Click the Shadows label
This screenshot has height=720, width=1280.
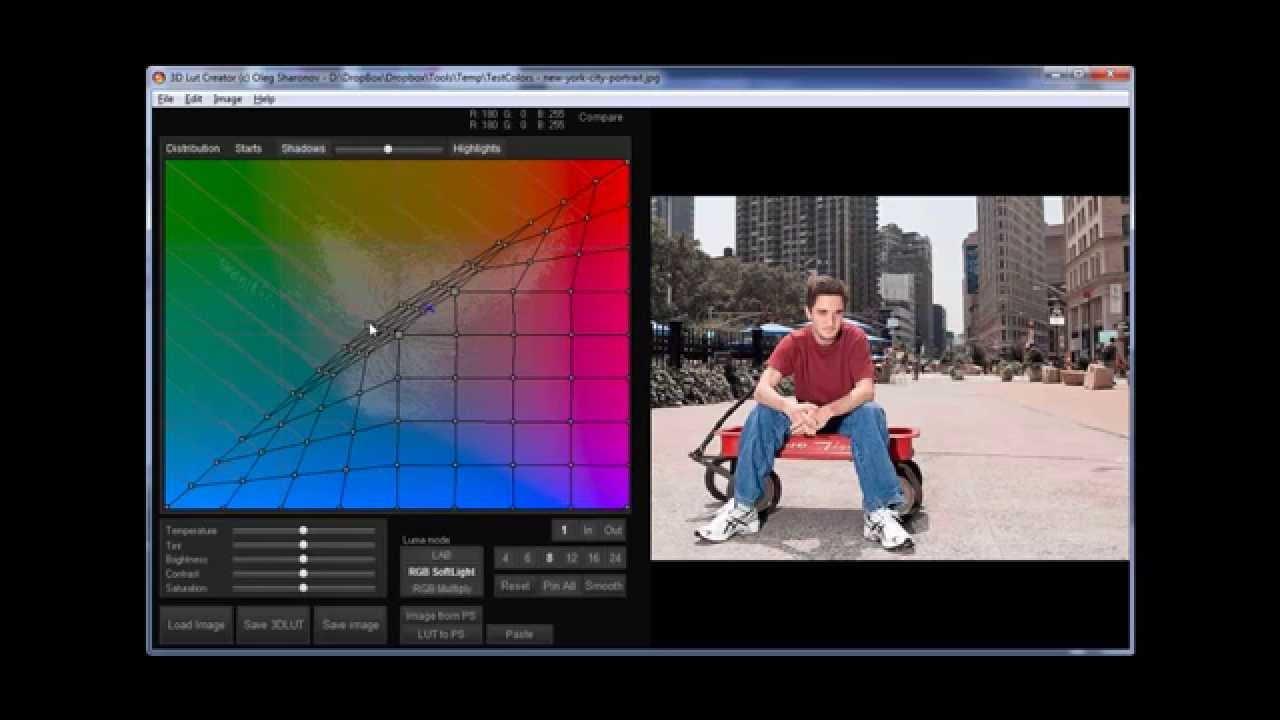pyautogui.click(x=303, y=148)
